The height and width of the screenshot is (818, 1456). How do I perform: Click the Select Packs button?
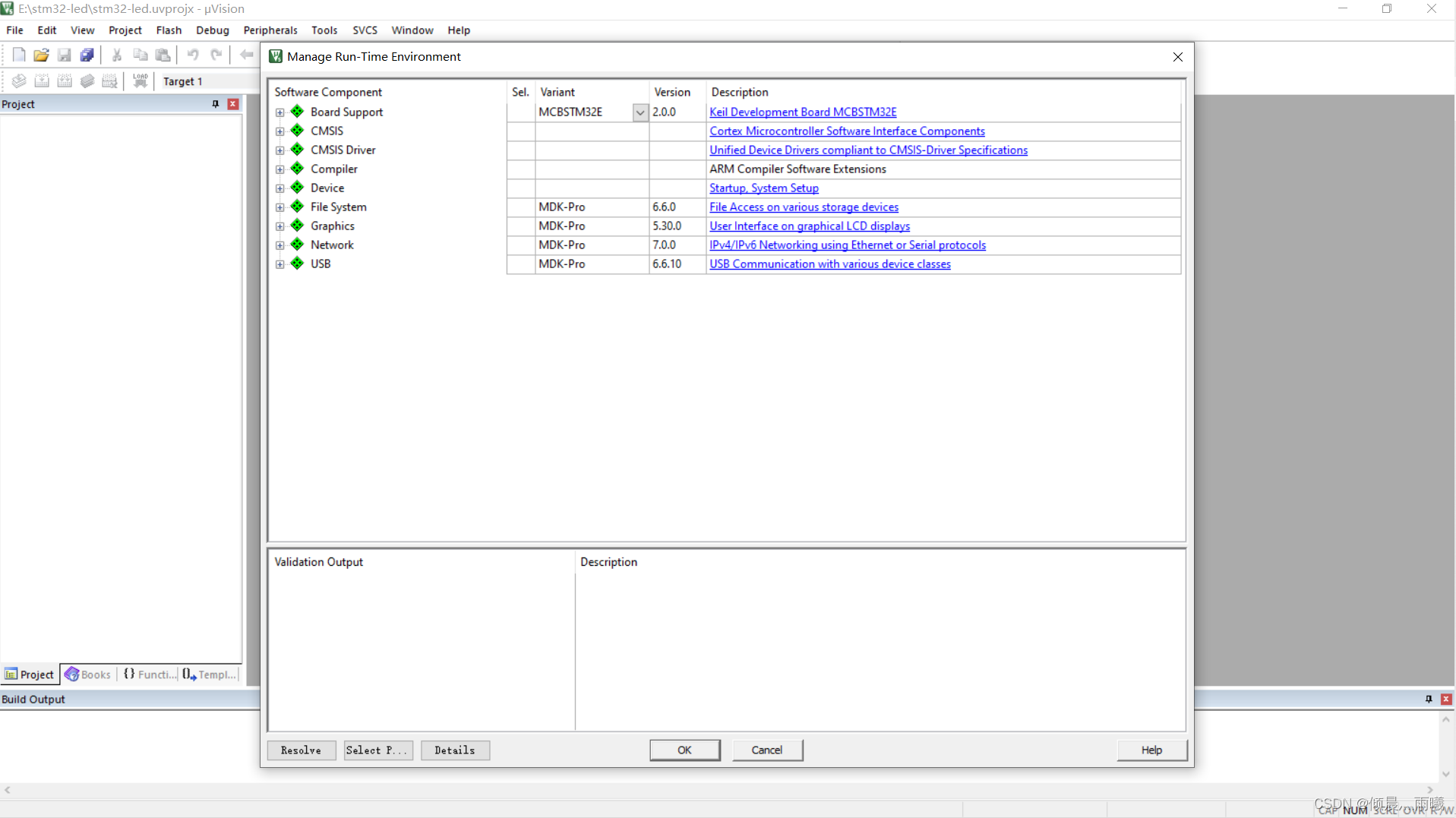pyautogui.click(x=377, y=750)
